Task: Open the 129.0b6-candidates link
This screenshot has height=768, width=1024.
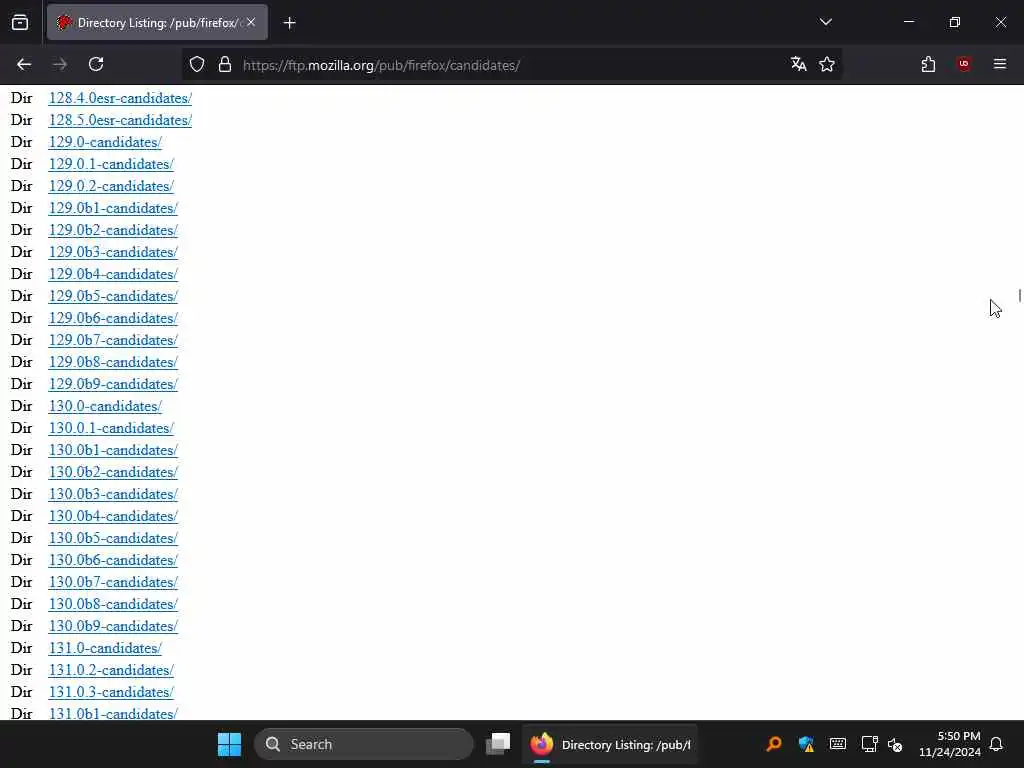Action: point(113,318)
